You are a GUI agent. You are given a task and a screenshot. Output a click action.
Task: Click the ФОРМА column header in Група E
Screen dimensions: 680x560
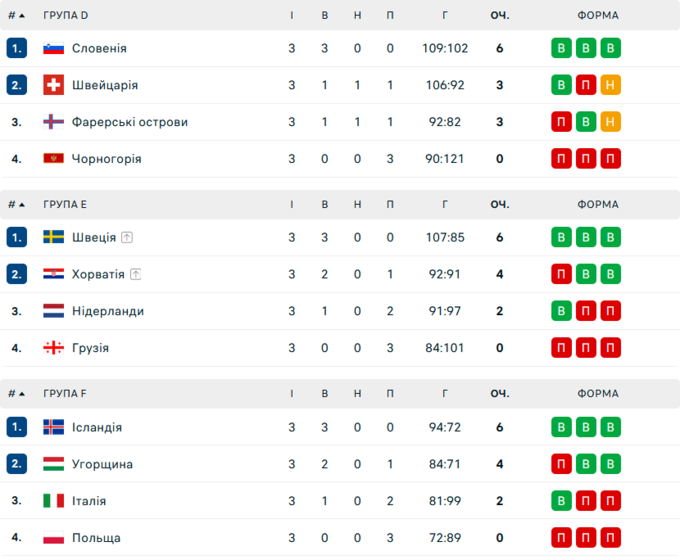click(598, 204)
